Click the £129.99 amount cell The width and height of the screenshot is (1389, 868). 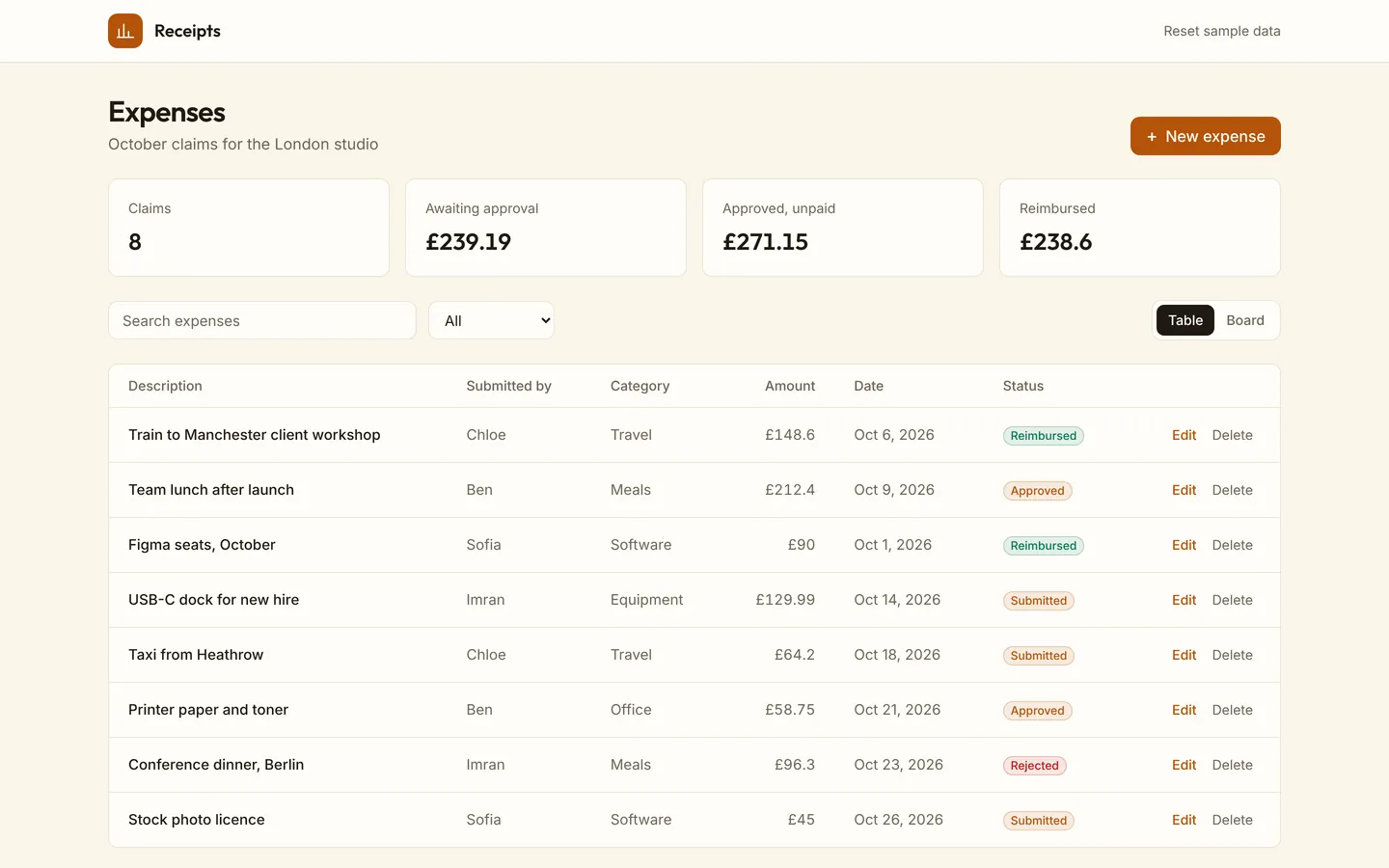(x=785, y=600)
